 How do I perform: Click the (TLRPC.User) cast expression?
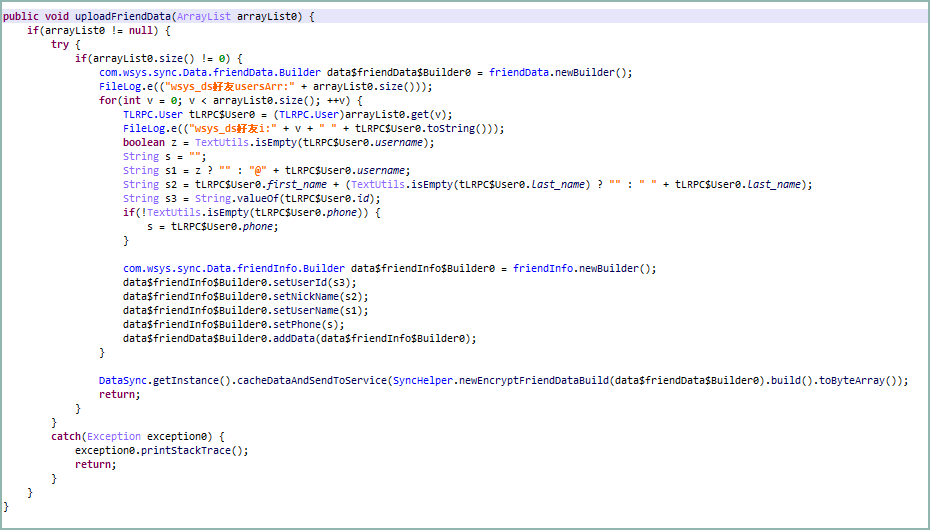point(308,114)
